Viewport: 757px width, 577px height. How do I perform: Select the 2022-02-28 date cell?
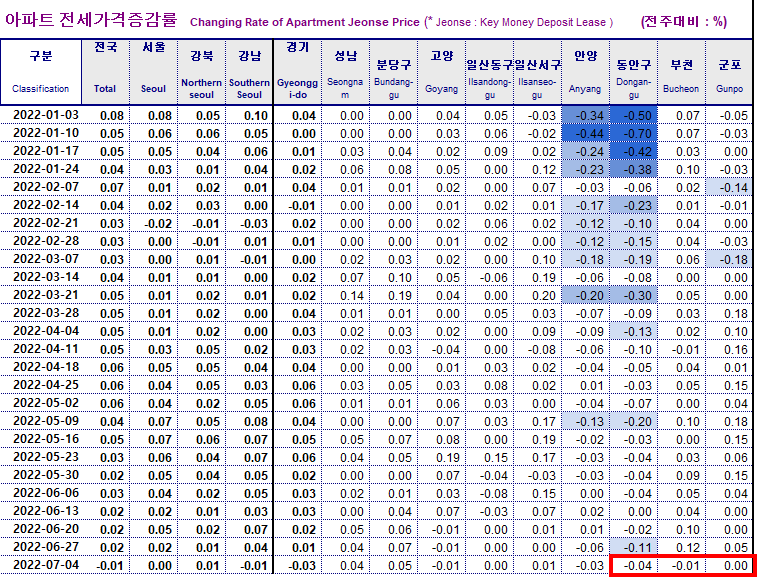tap(41, 241)
